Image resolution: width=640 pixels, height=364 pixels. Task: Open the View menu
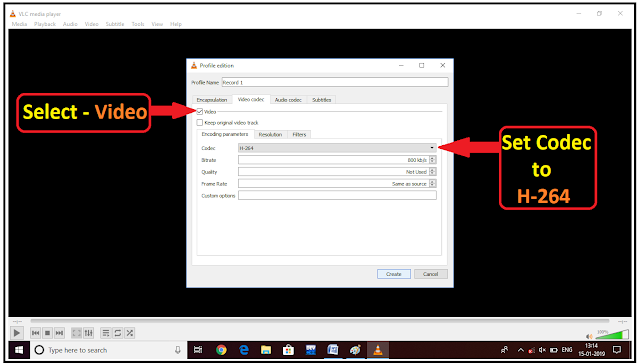click(157, 24)
